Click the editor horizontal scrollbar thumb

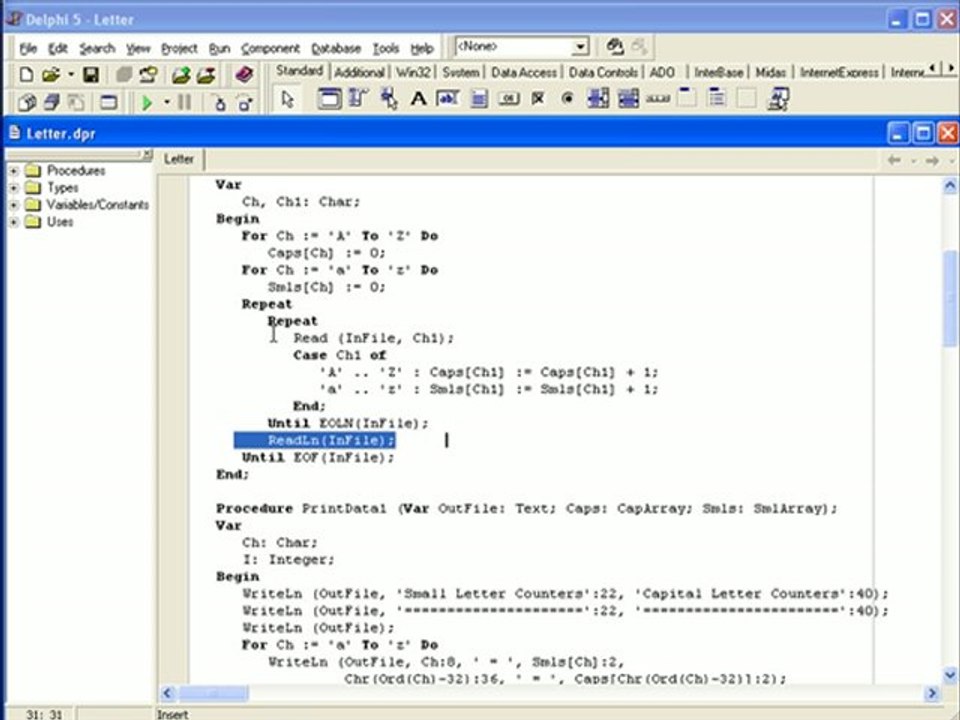pyautogui.click(x=213, y=693)
